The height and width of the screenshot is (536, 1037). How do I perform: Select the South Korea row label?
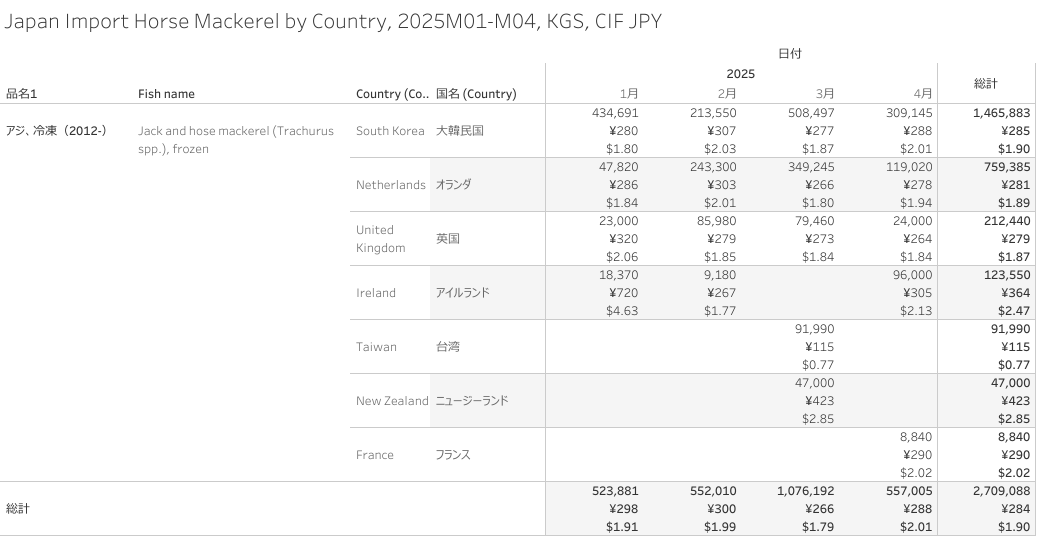[390, 131]
